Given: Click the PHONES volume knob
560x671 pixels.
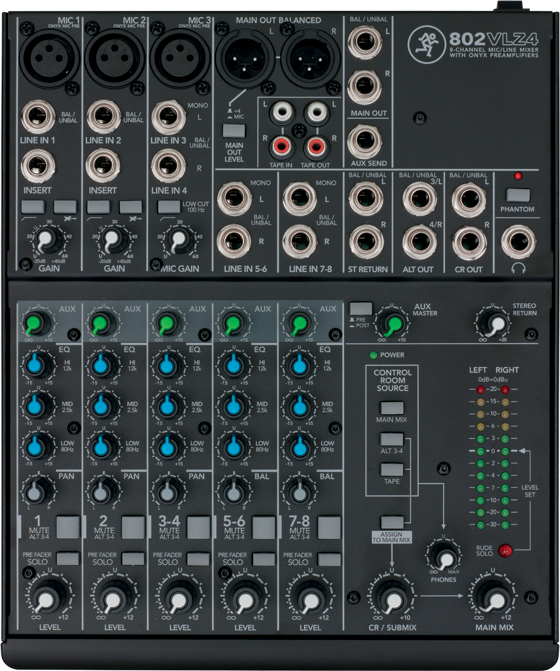Looking at the screenshot, I should click(x=444, y=555).
